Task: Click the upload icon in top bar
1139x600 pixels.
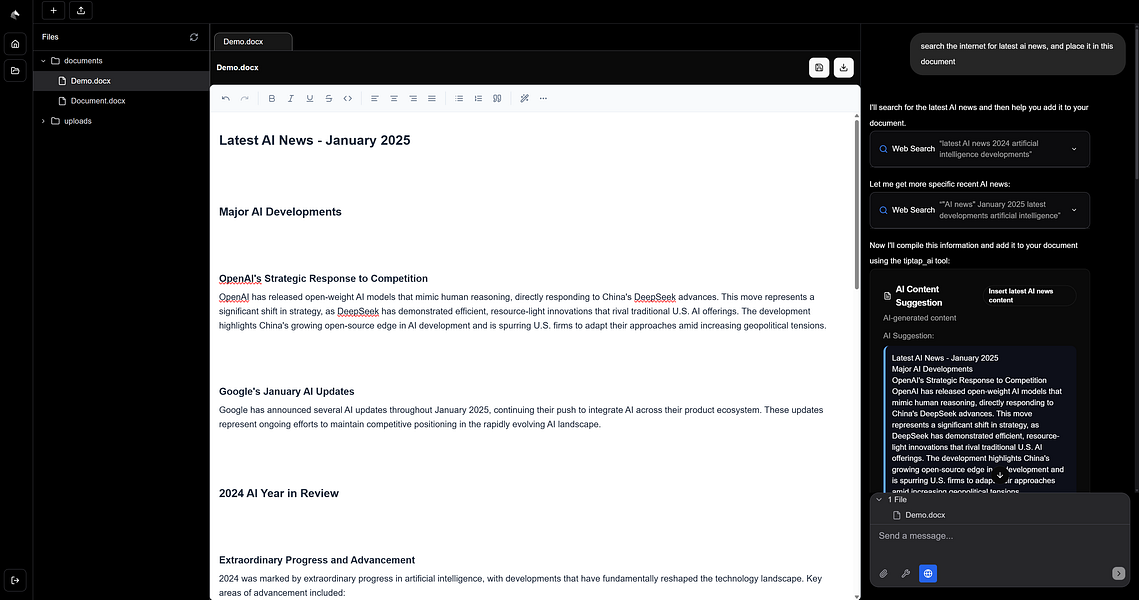Action: tap(81, 10)
